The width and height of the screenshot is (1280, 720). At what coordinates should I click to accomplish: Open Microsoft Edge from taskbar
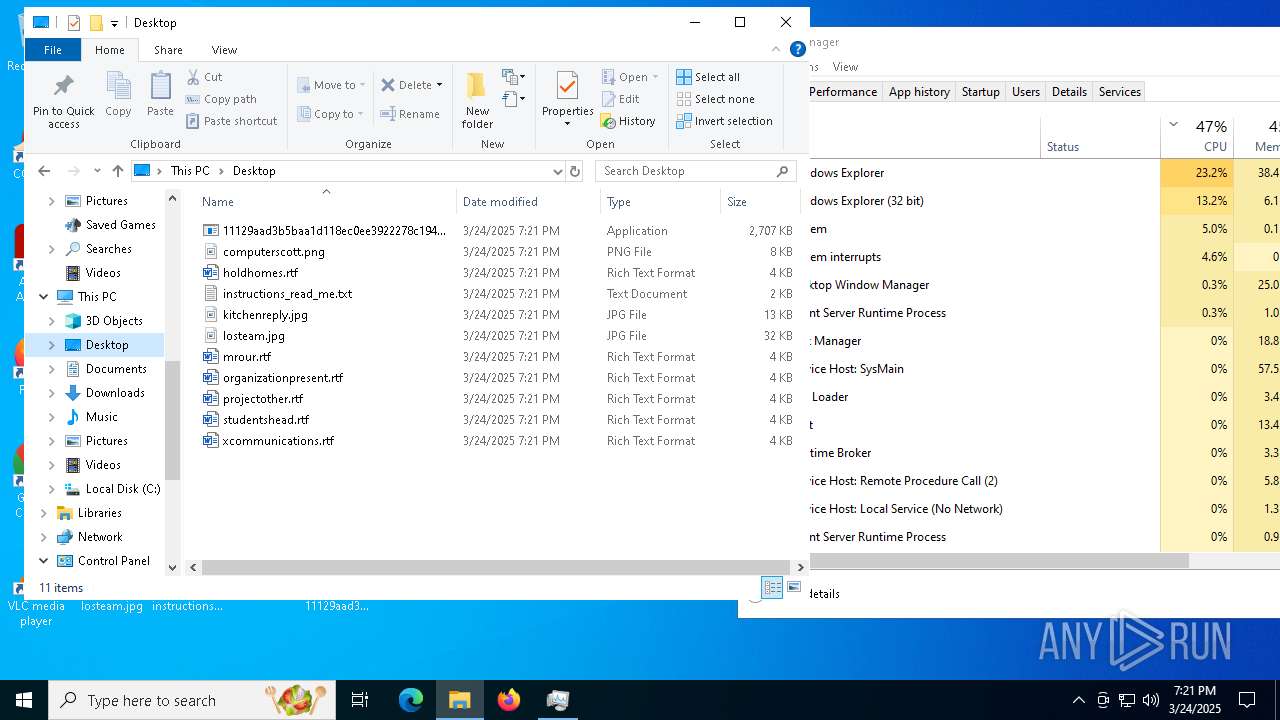pyautogui.click(x=411, y=700)
